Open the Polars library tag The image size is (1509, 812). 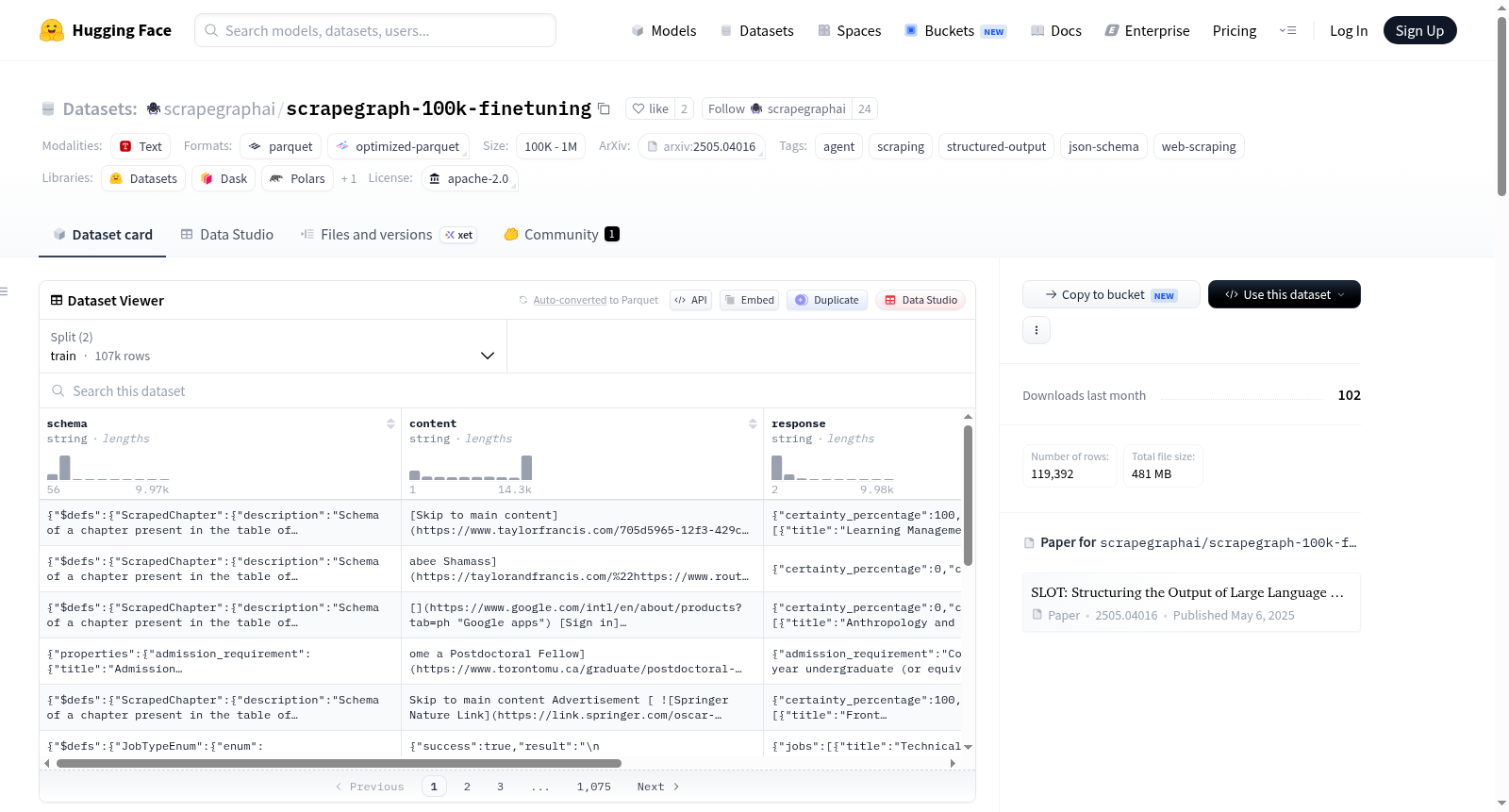pos(297,178)
